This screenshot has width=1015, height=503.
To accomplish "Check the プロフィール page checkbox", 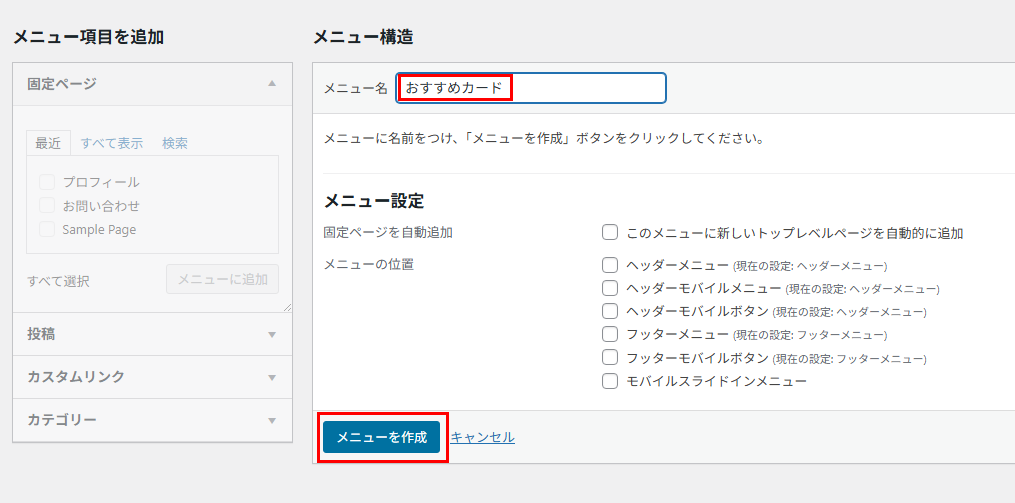I will point(46,182).
